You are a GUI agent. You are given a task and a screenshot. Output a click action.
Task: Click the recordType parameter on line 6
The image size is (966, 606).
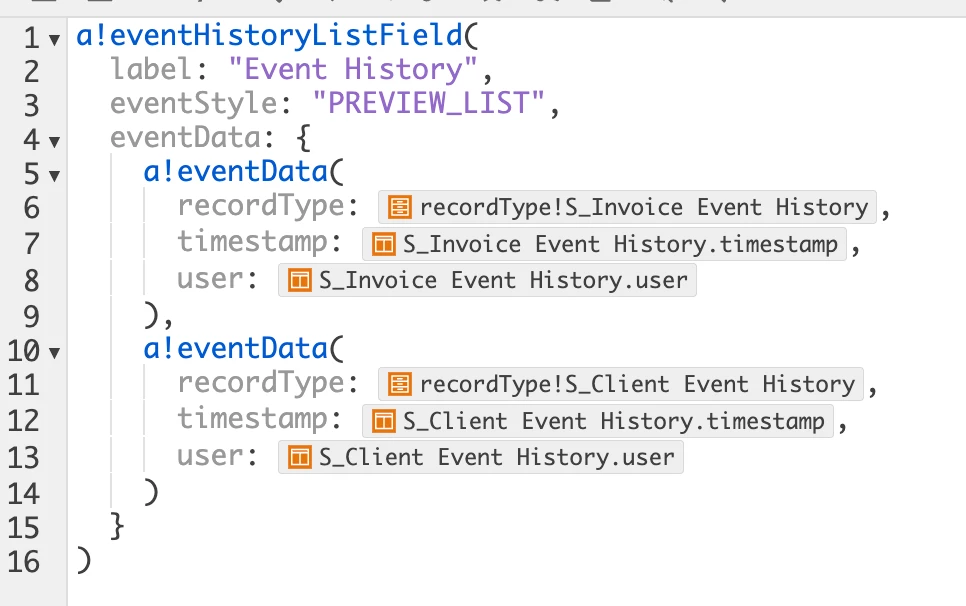261,206
